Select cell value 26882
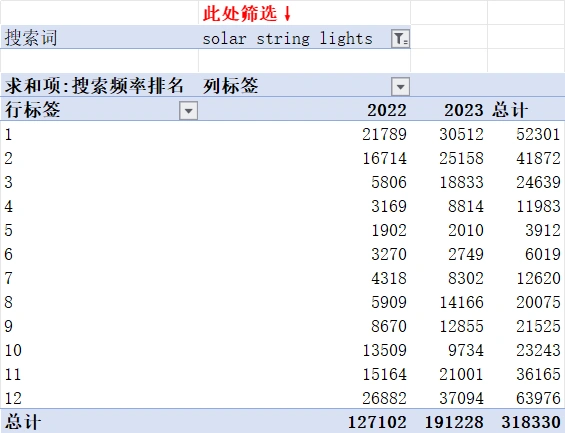This screenshot has width=565, height=433. (384, 398)
